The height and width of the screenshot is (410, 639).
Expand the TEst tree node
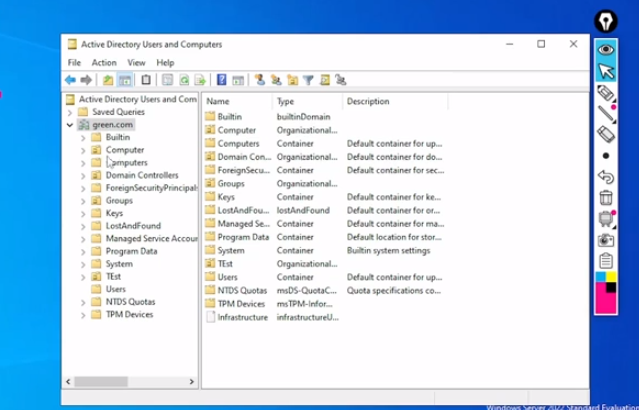point(83,277)
